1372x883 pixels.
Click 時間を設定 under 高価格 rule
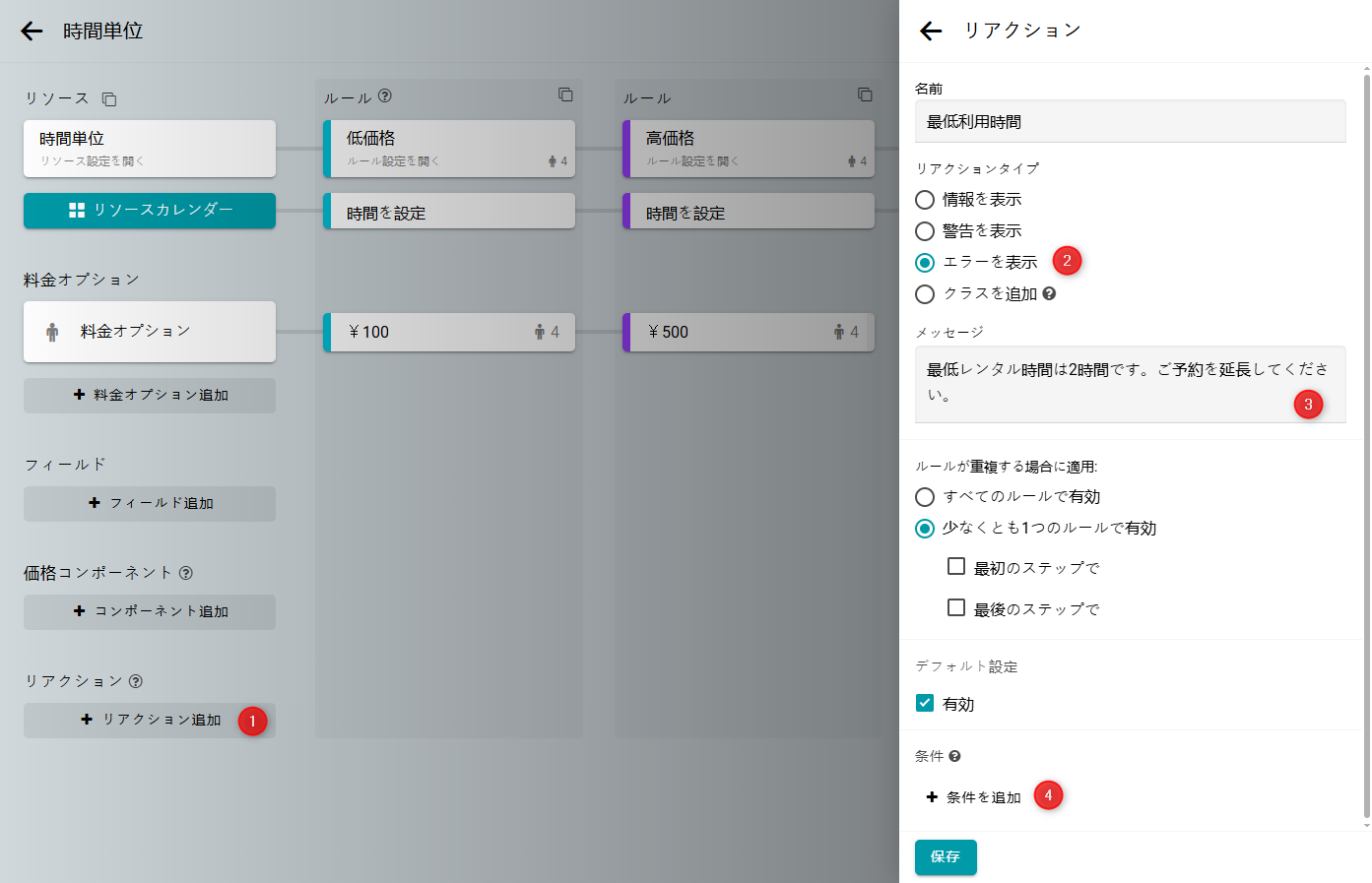749,211
